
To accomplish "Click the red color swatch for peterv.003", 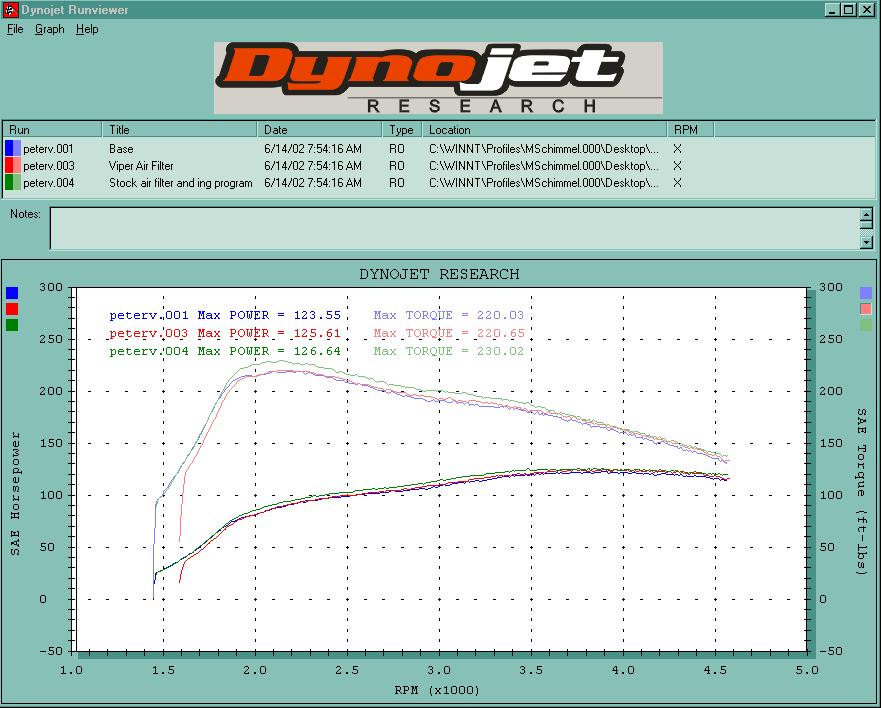I will click(13, 166).
